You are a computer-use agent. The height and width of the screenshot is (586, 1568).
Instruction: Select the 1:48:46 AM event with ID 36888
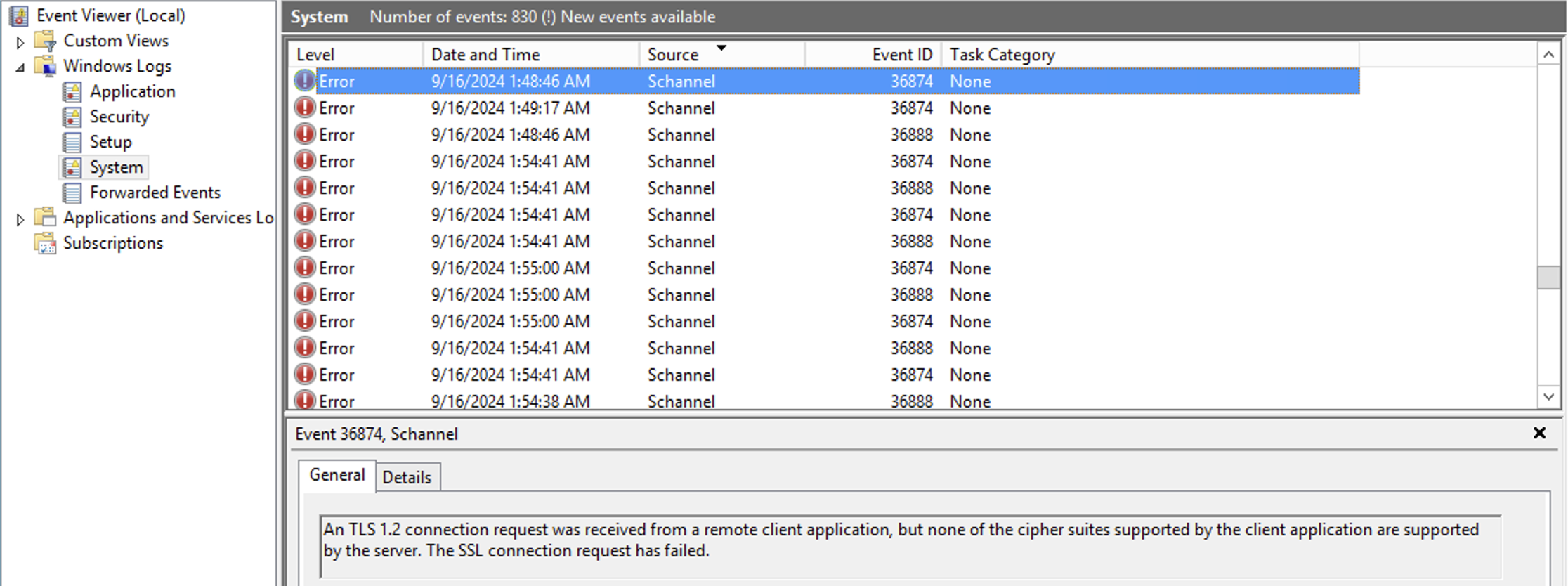823,134
